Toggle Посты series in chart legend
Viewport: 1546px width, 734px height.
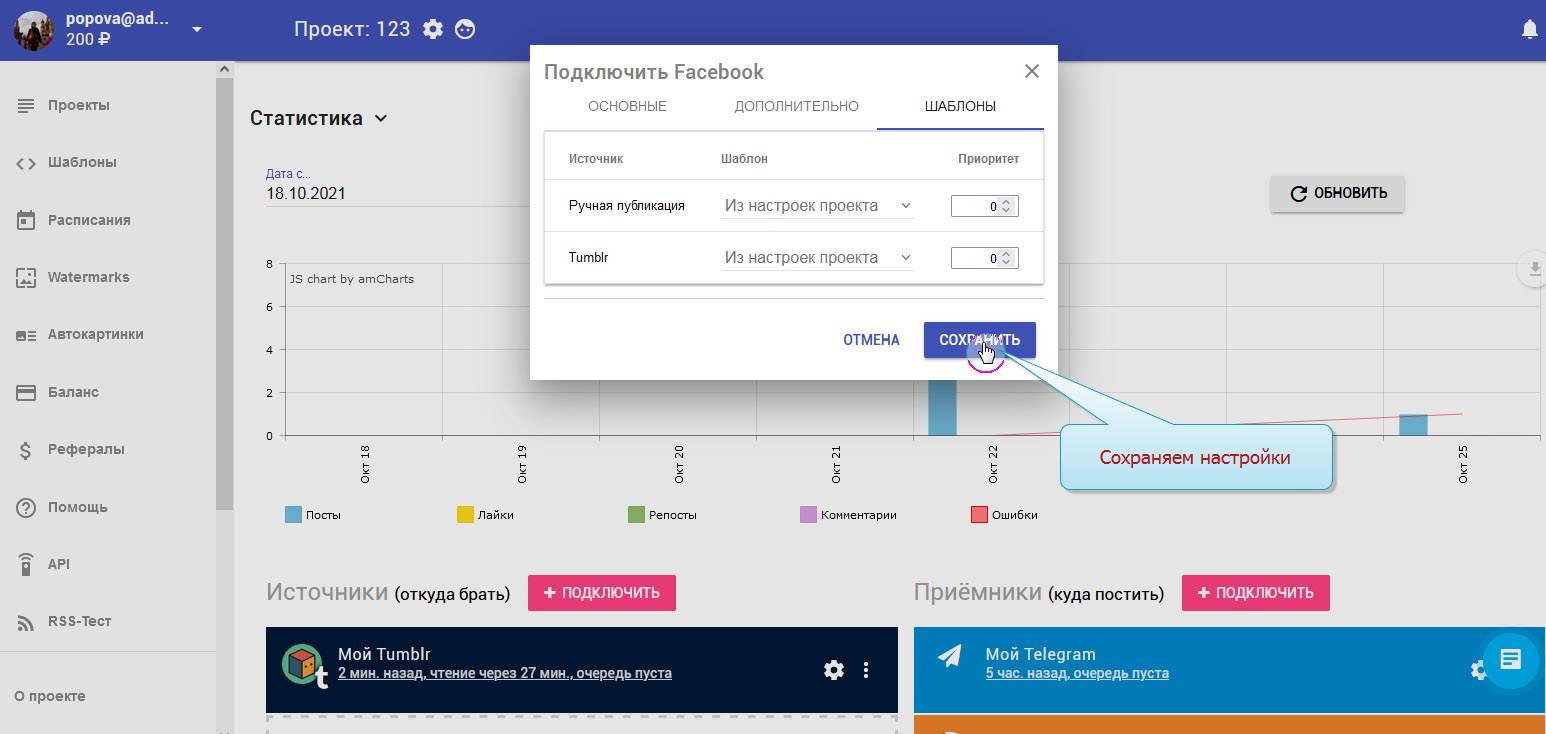pyautogui.click(x=293, y=515)
